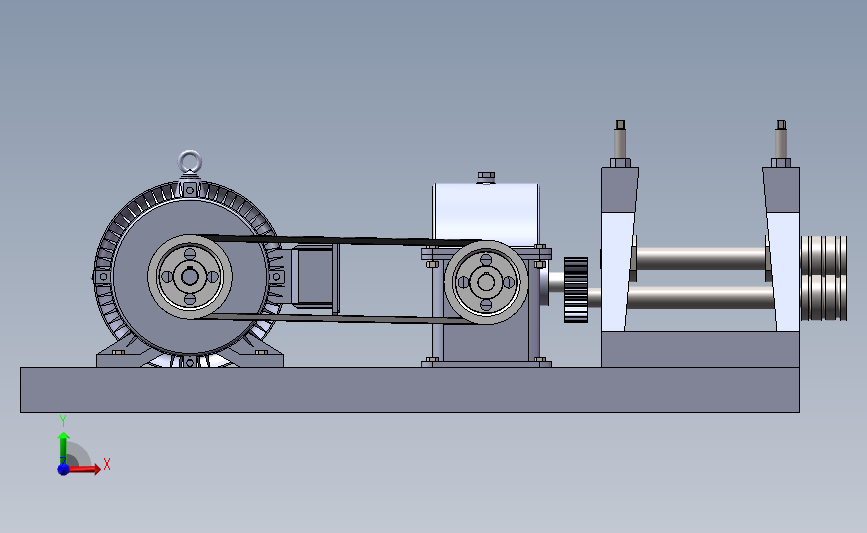Select the upper grooved wheel at the roller end
The height and width of the screenshot is (533, 867).
[x=824, y=255]
